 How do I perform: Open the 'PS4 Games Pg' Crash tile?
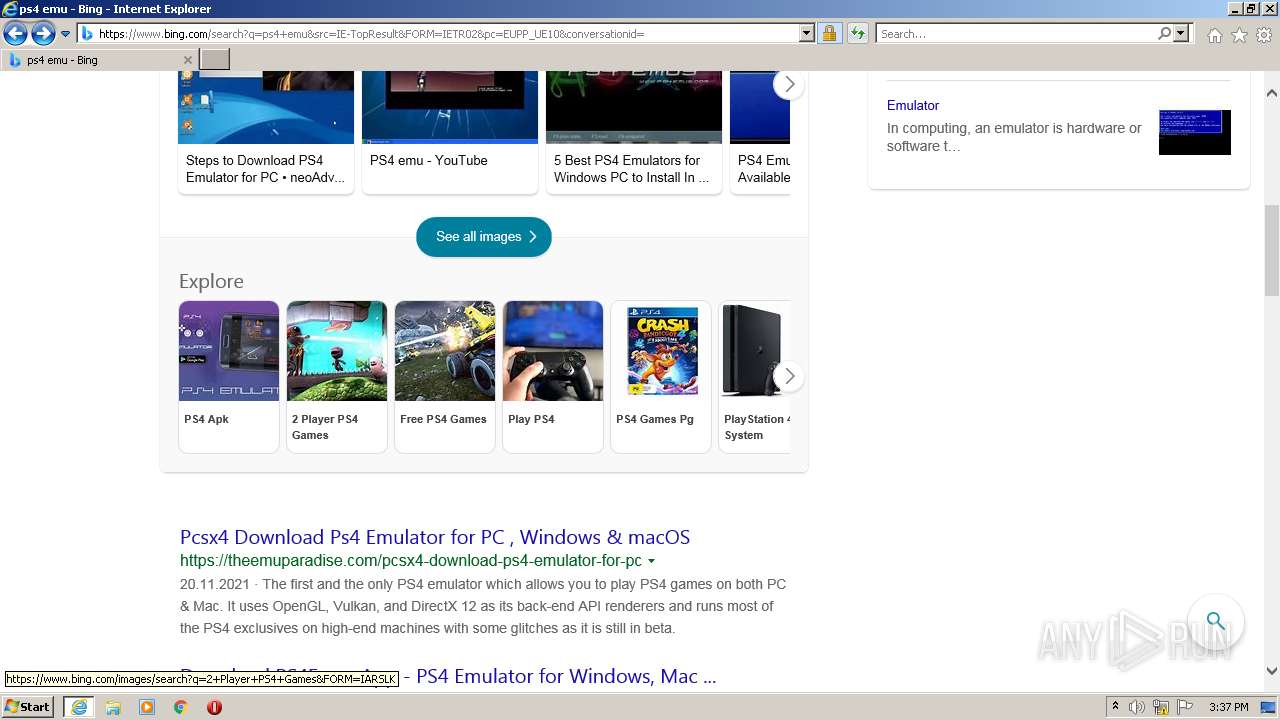coord(661,376)
